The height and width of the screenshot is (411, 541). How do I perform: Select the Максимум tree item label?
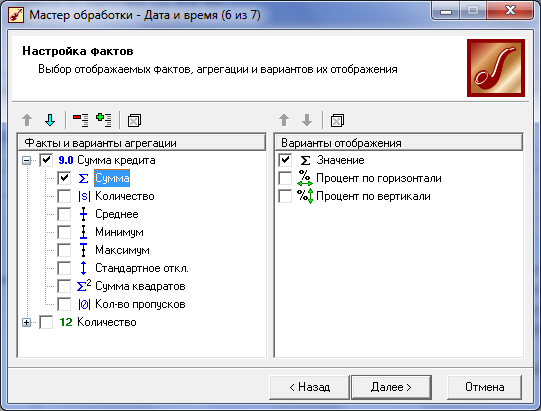[x=122, y=250]
